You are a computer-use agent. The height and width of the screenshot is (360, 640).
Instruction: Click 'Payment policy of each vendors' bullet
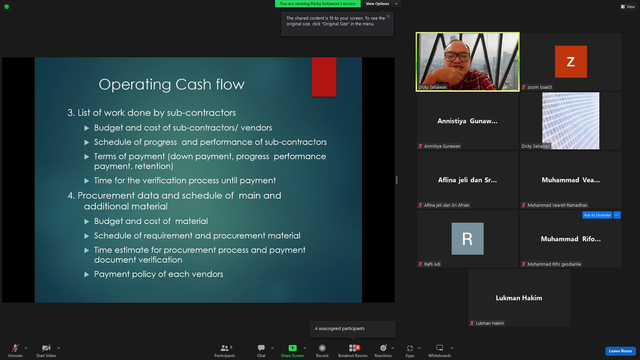(x=158, y=274)
